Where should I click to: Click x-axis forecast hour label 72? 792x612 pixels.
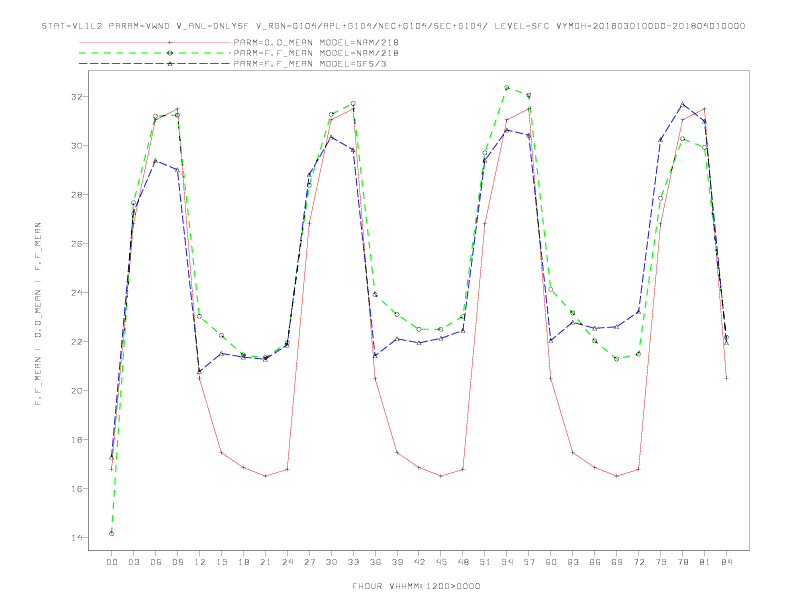click(639, 562)
